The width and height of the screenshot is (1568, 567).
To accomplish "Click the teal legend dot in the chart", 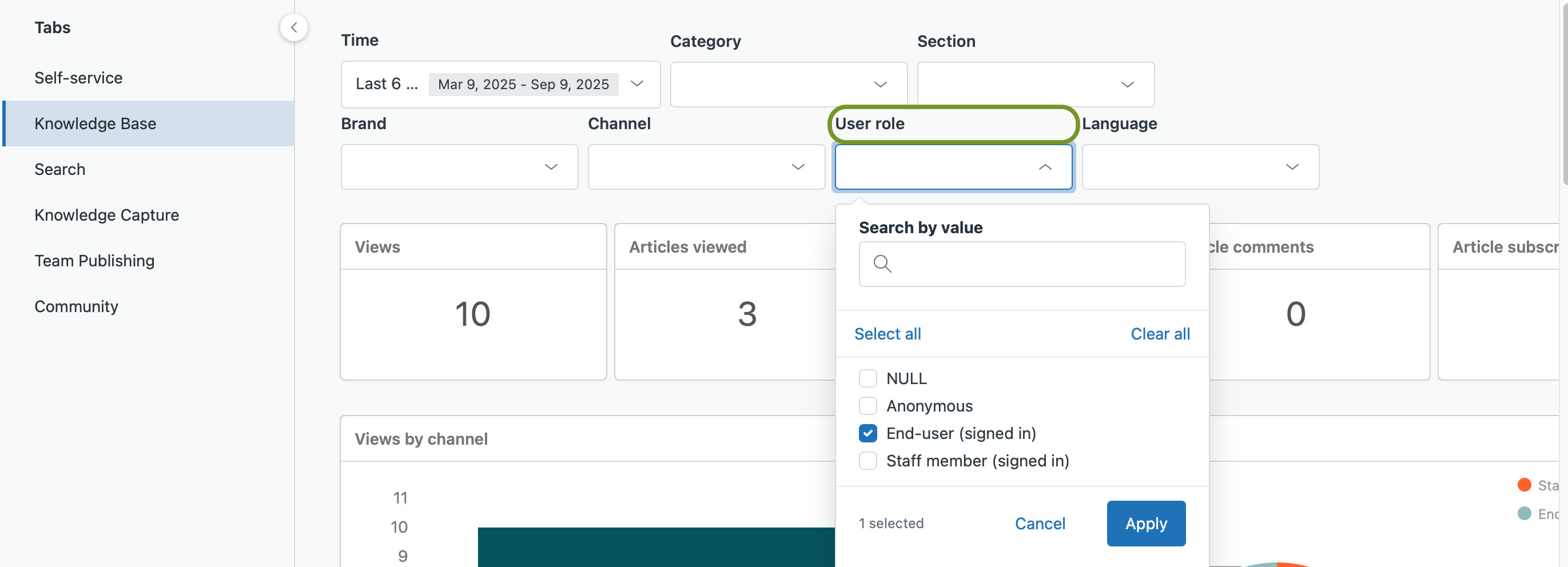I will point(1523,513).
